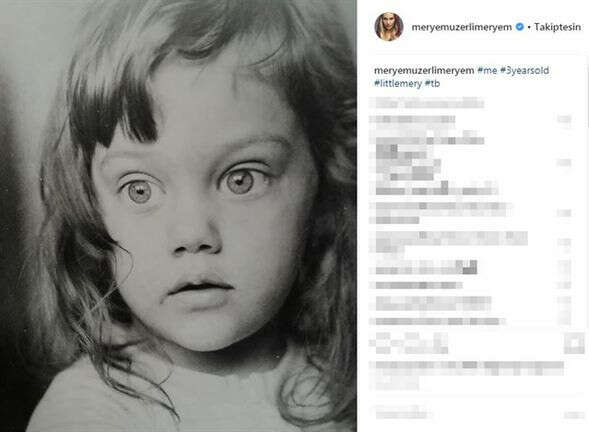The image size is (589, 432).
Task: Focus the blurred add-comment field at the bottom
Action: pyautogui.click(x=404, y=414)
